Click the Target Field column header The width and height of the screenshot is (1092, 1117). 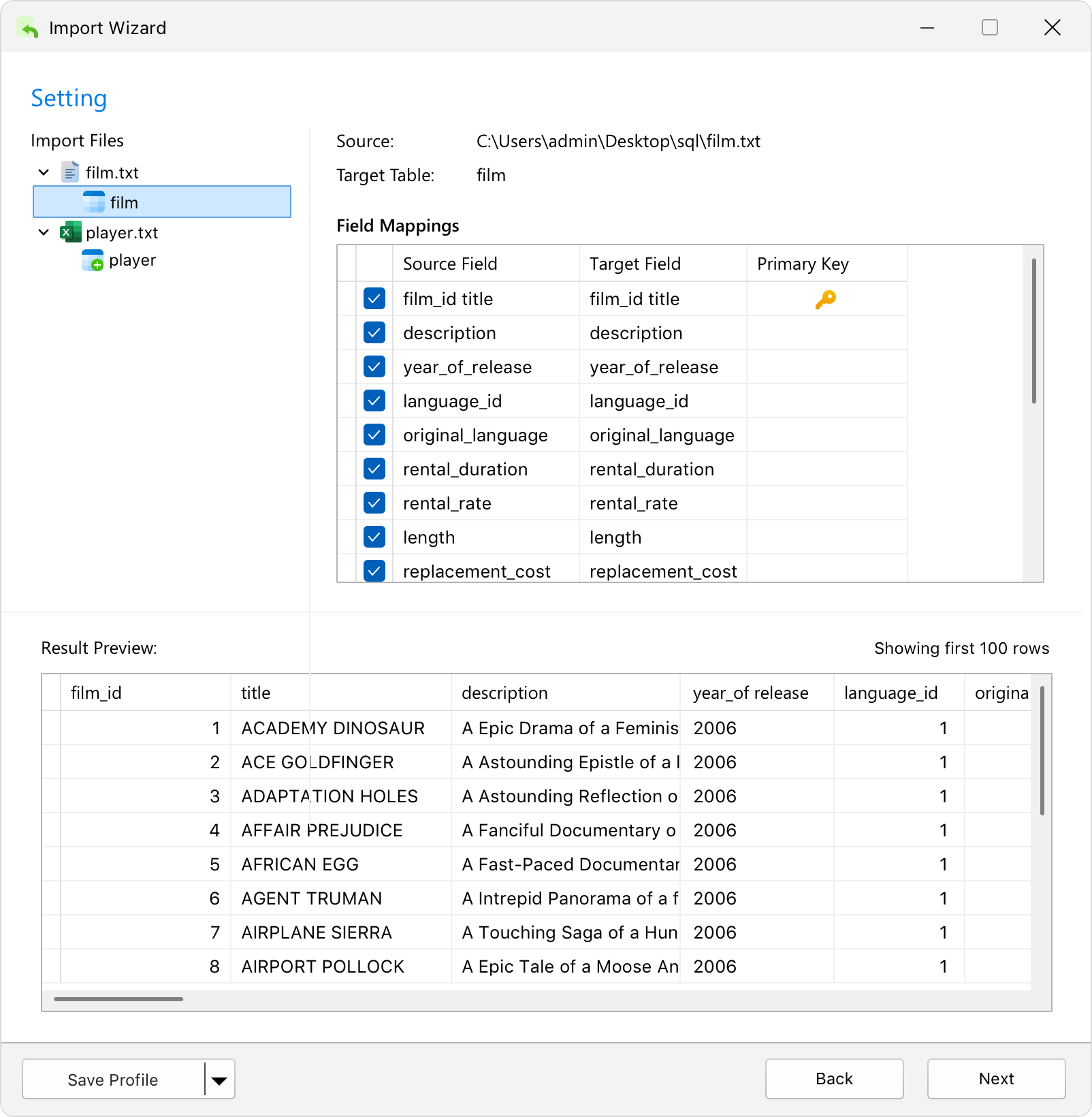pyautogui.click(x=663, y=264)
